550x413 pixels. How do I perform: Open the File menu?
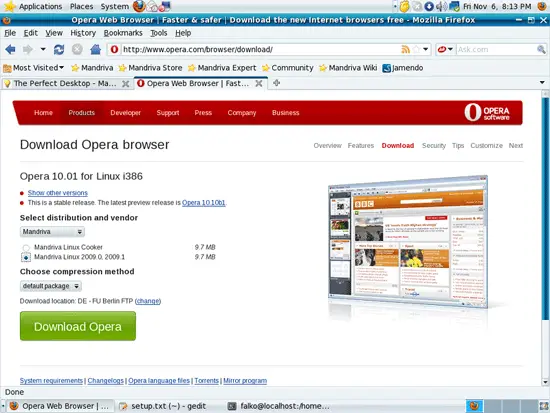click(x=10, y=33)
